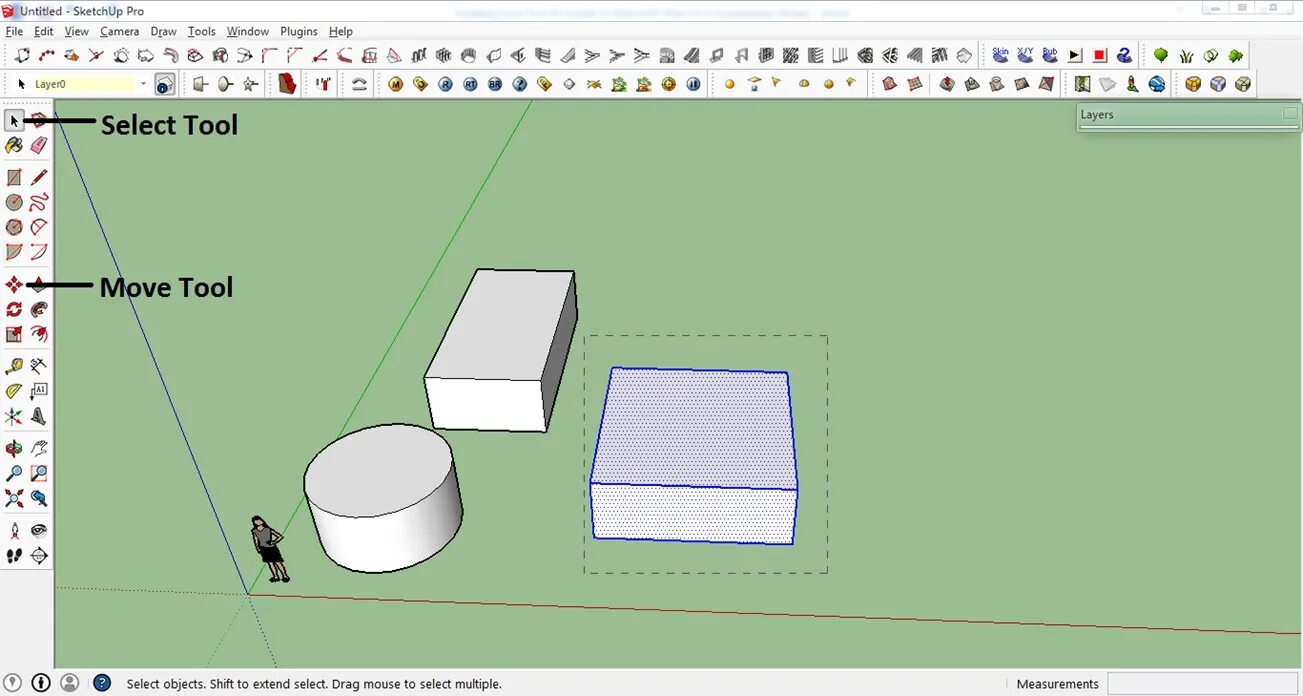
Task: Select the Section Plane tool
Action: 39,556
